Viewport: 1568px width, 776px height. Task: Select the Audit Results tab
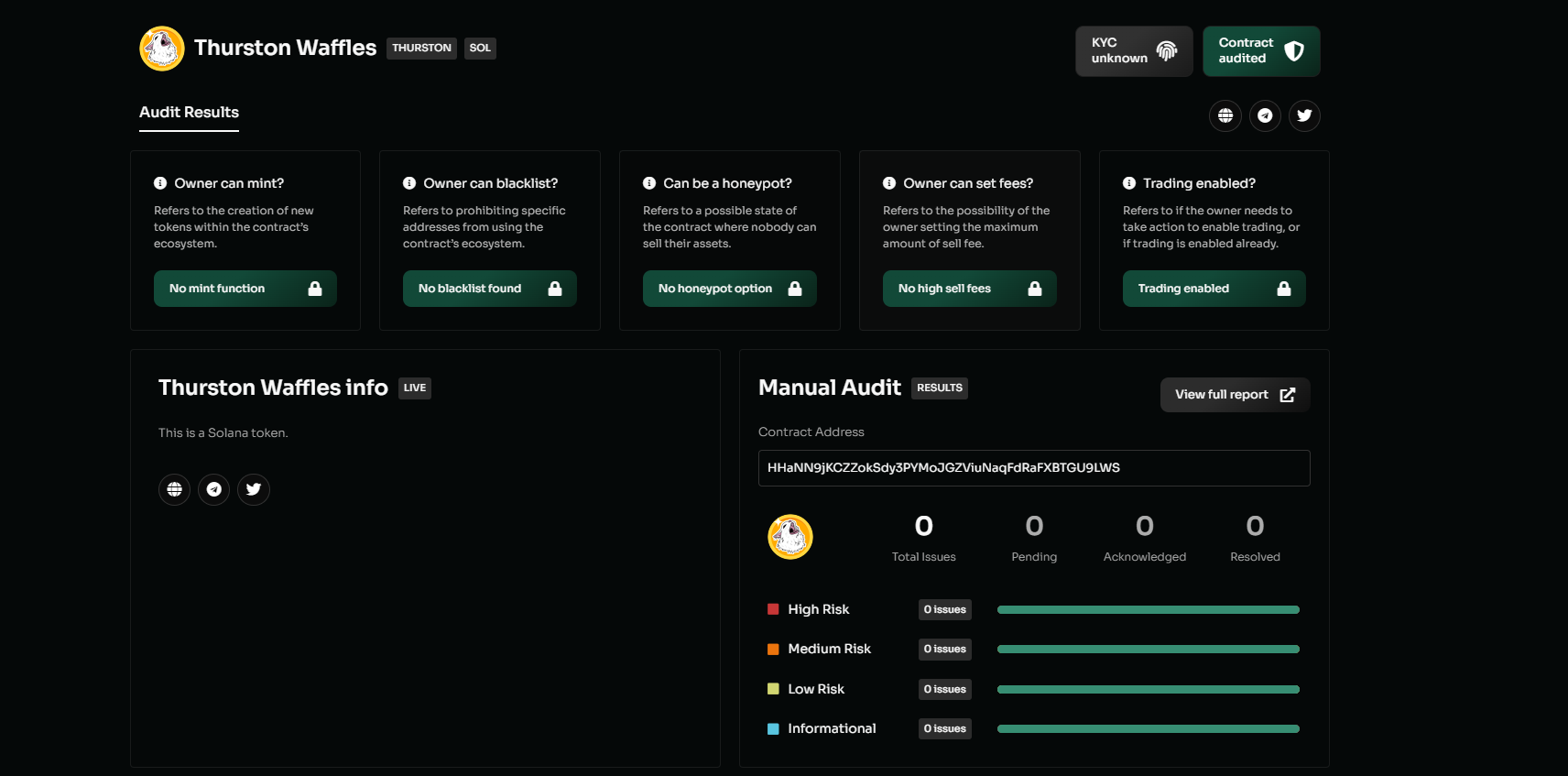coord(189,113)
